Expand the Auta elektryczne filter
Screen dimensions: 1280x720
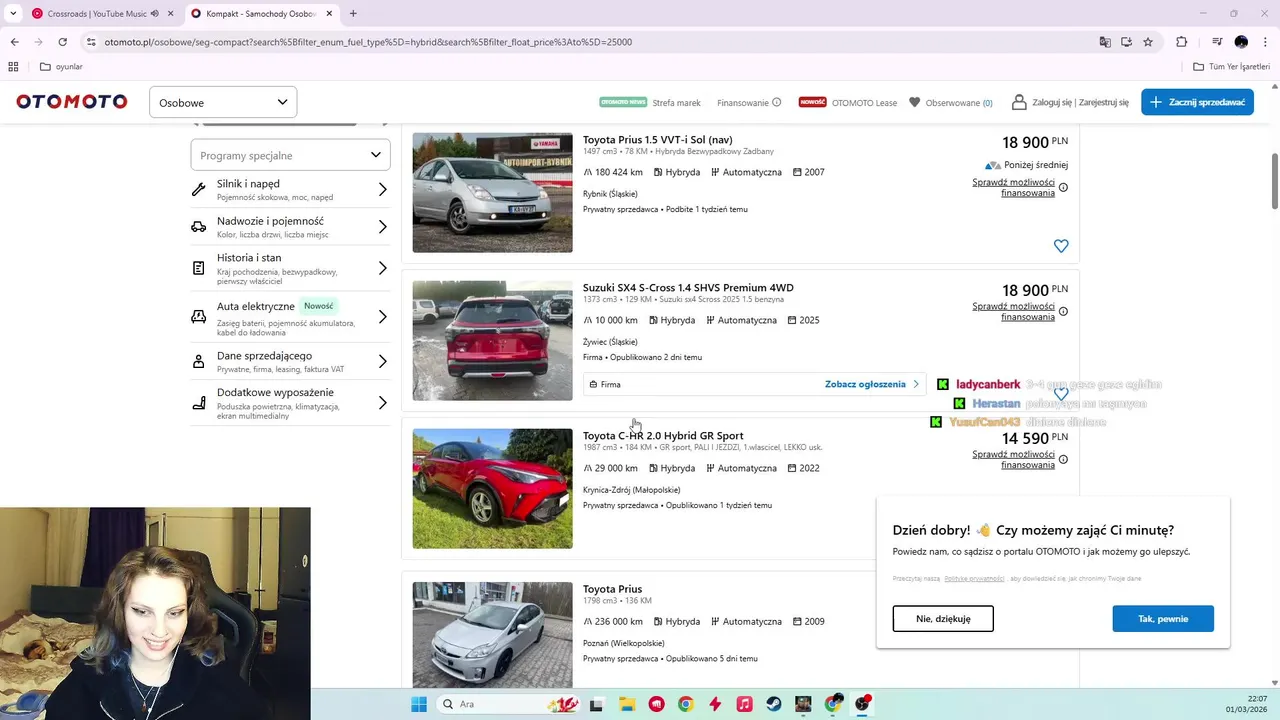(290, 317)
